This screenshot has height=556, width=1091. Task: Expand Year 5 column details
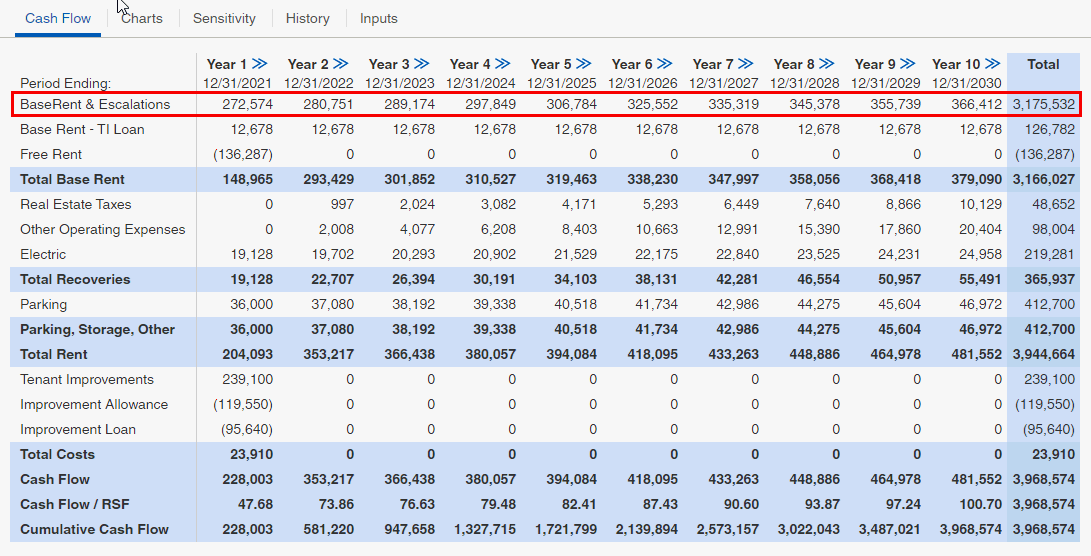tap(584, 64)
